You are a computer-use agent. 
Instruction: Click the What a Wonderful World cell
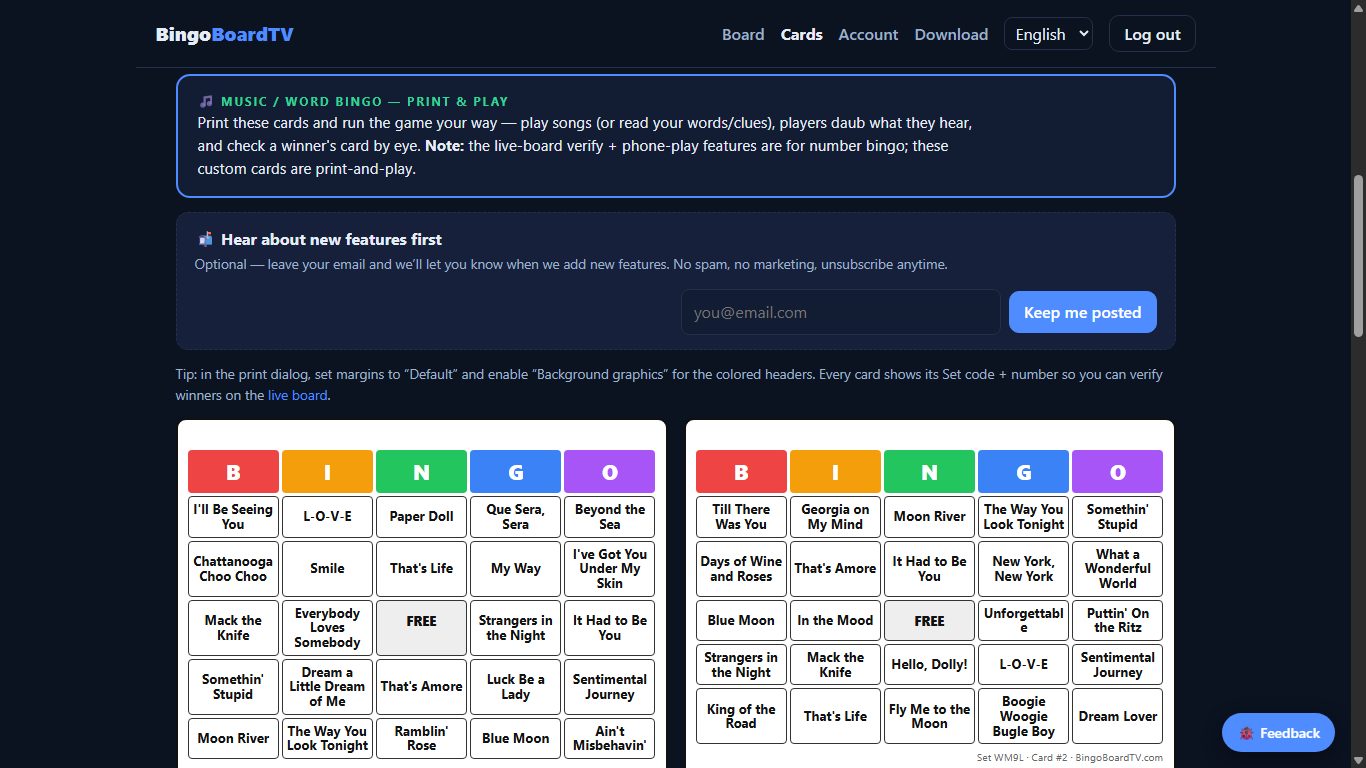click(x=1117, y=569)
